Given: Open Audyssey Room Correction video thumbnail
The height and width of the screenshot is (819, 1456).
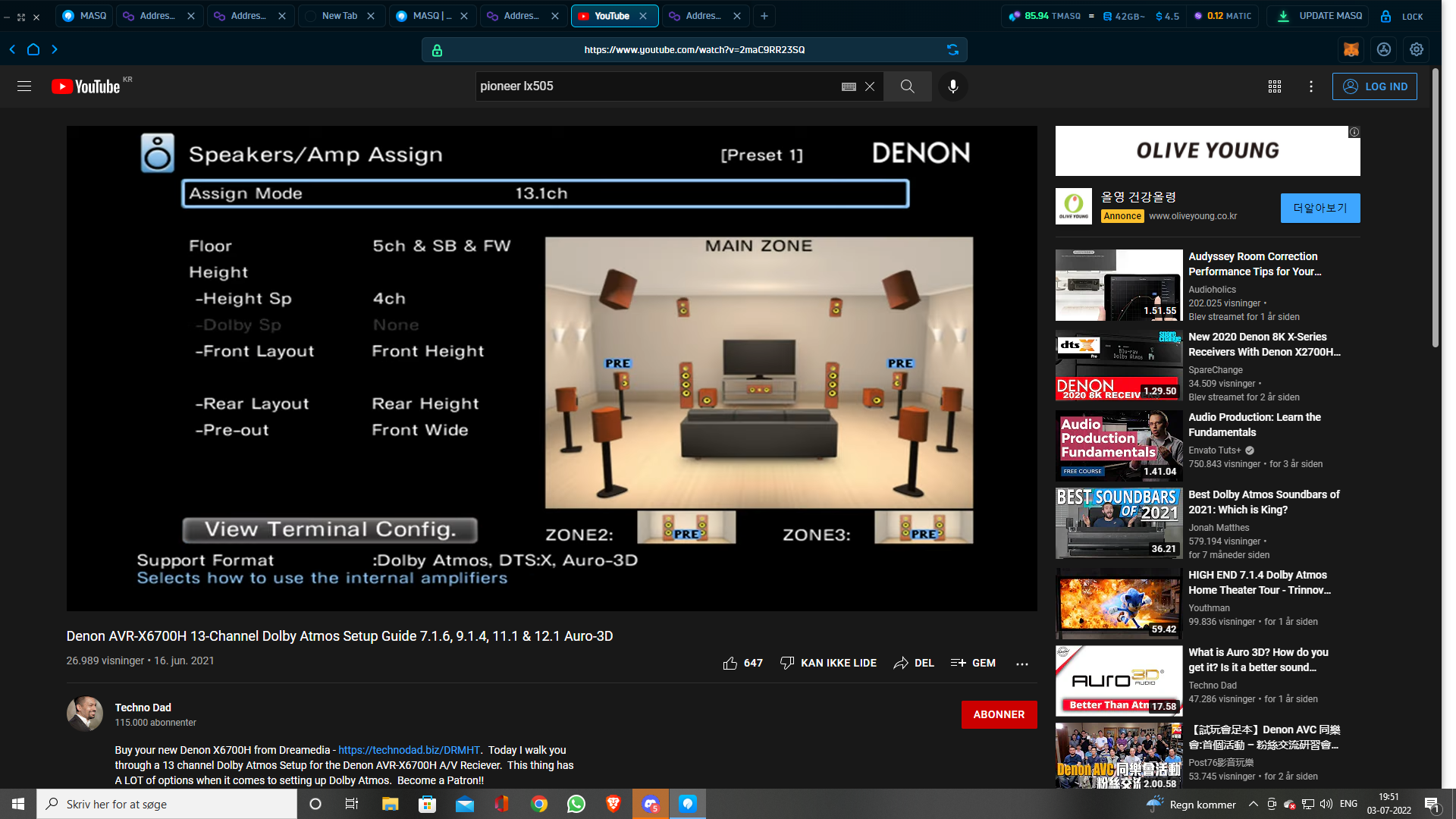Looking at the screenshot, I should click(1119, 285).
